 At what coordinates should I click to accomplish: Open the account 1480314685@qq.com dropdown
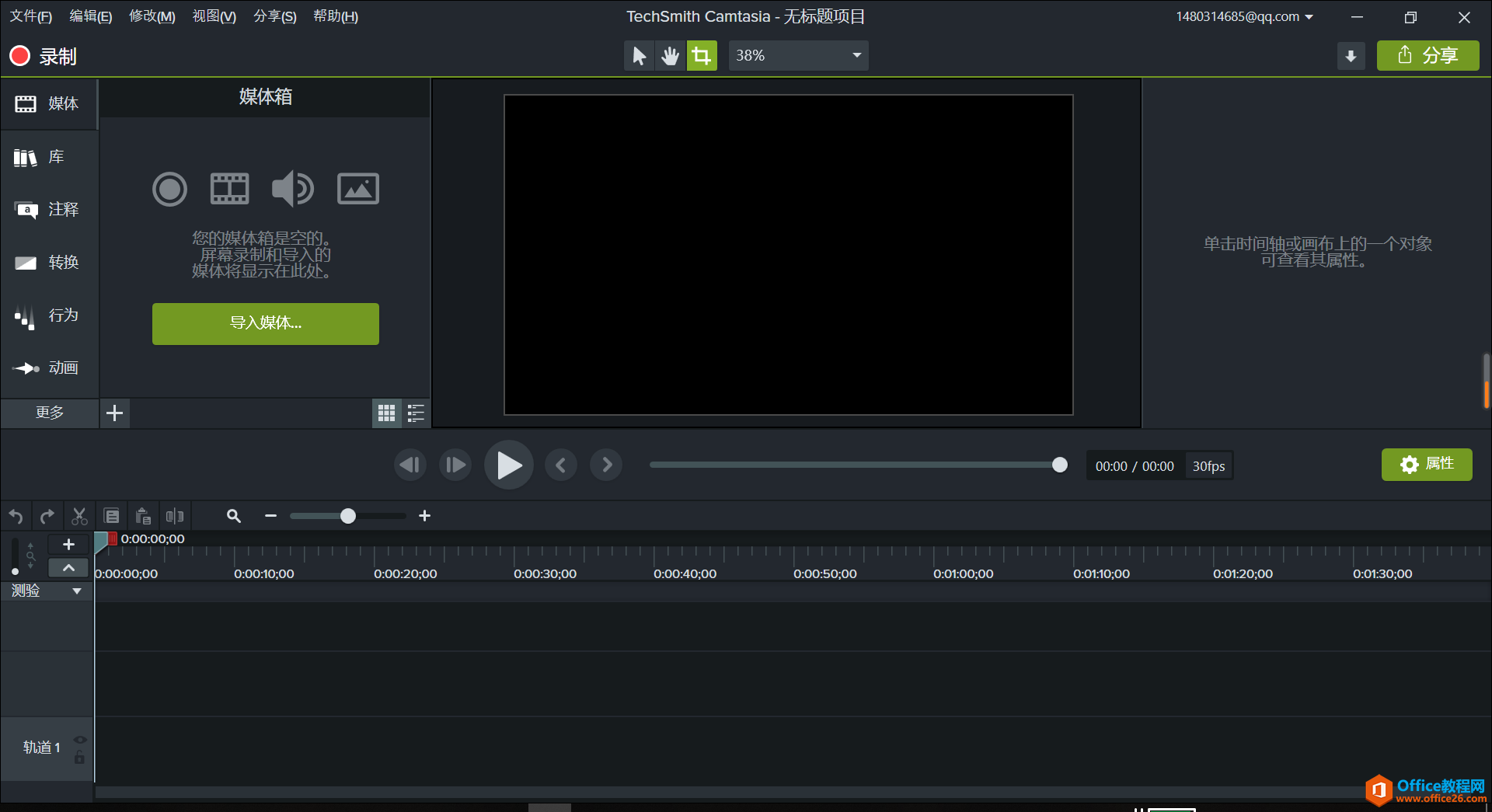[x=1244, y=16]
